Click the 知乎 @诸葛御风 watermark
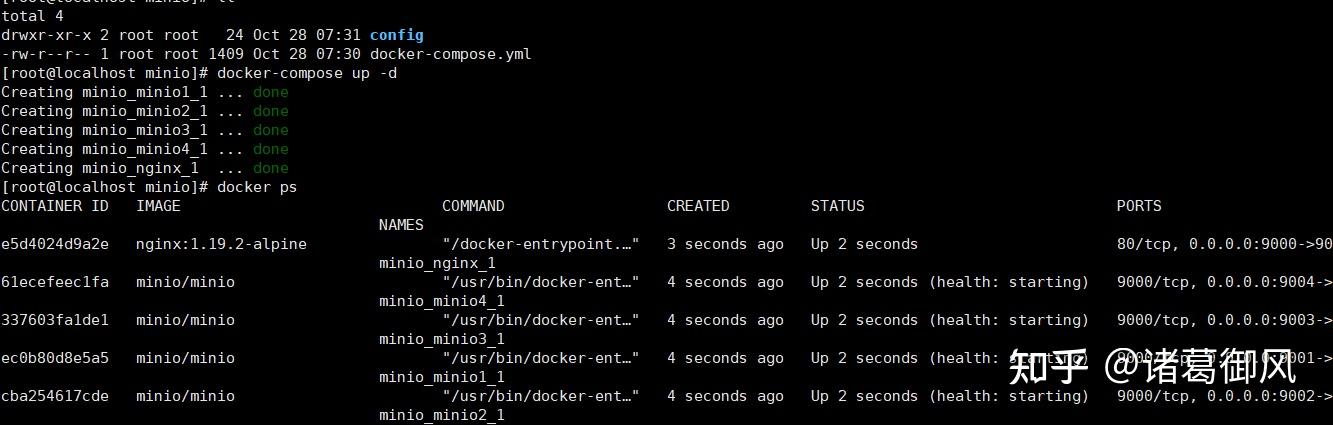The height and width of the screenshot is (425, 1333). click(x=1152, y=367)
